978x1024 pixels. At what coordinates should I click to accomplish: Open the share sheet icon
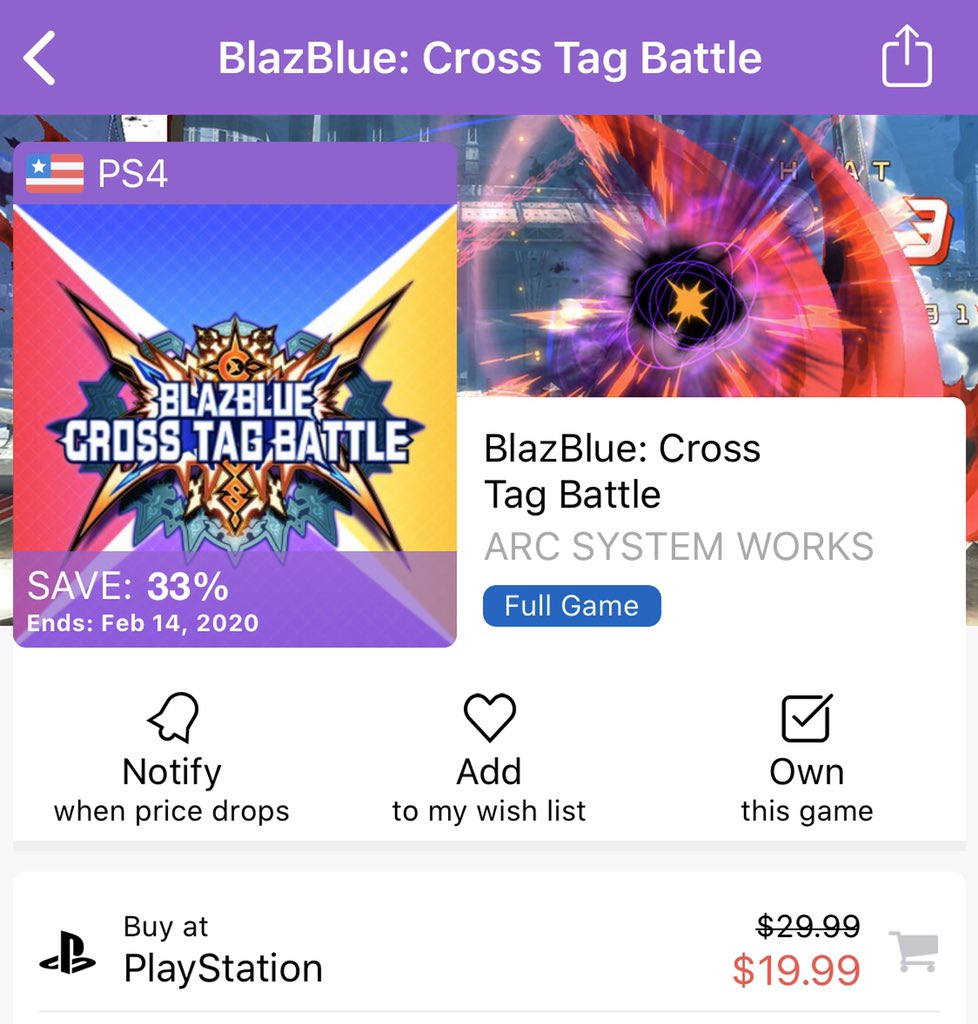[x=907, y=56]
